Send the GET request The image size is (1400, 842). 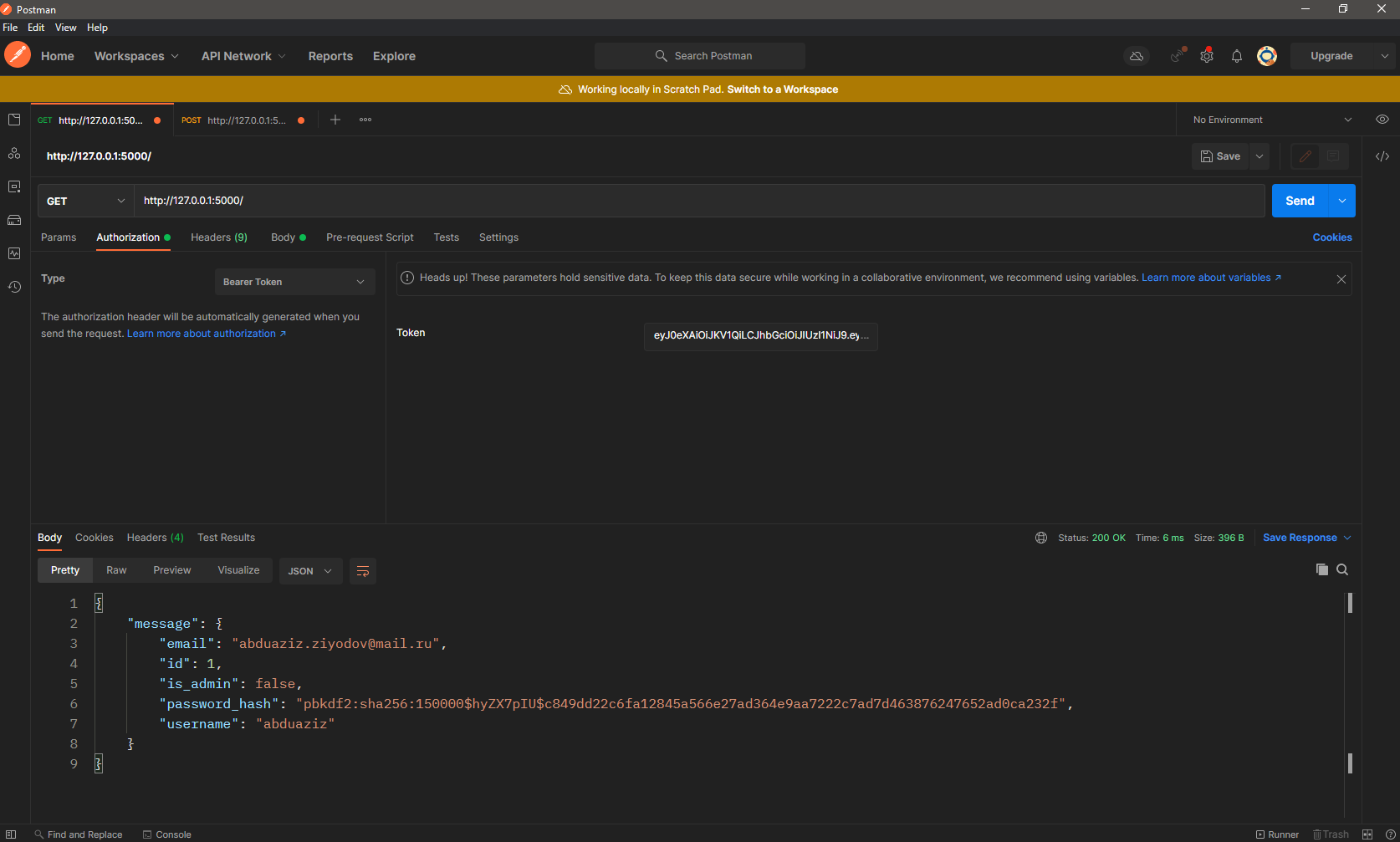[1300, 201]
